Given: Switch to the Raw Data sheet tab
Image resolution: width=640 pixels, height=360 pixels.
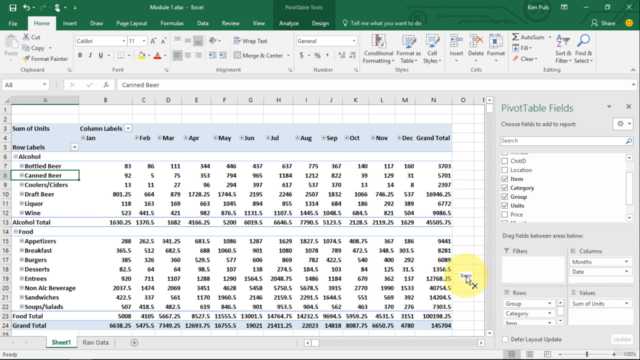Looking at the screenshot, I should coord(96,342).
